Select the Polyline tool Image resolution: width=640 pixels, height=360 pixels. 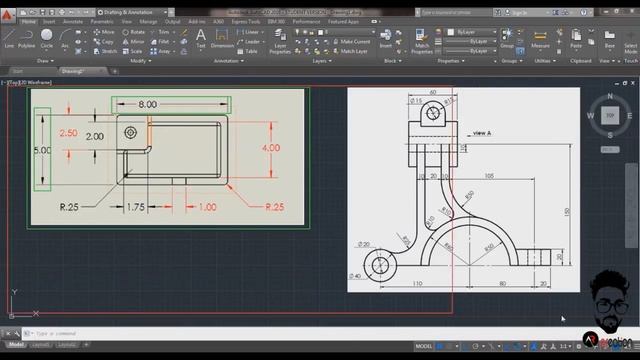pos(27,38)
